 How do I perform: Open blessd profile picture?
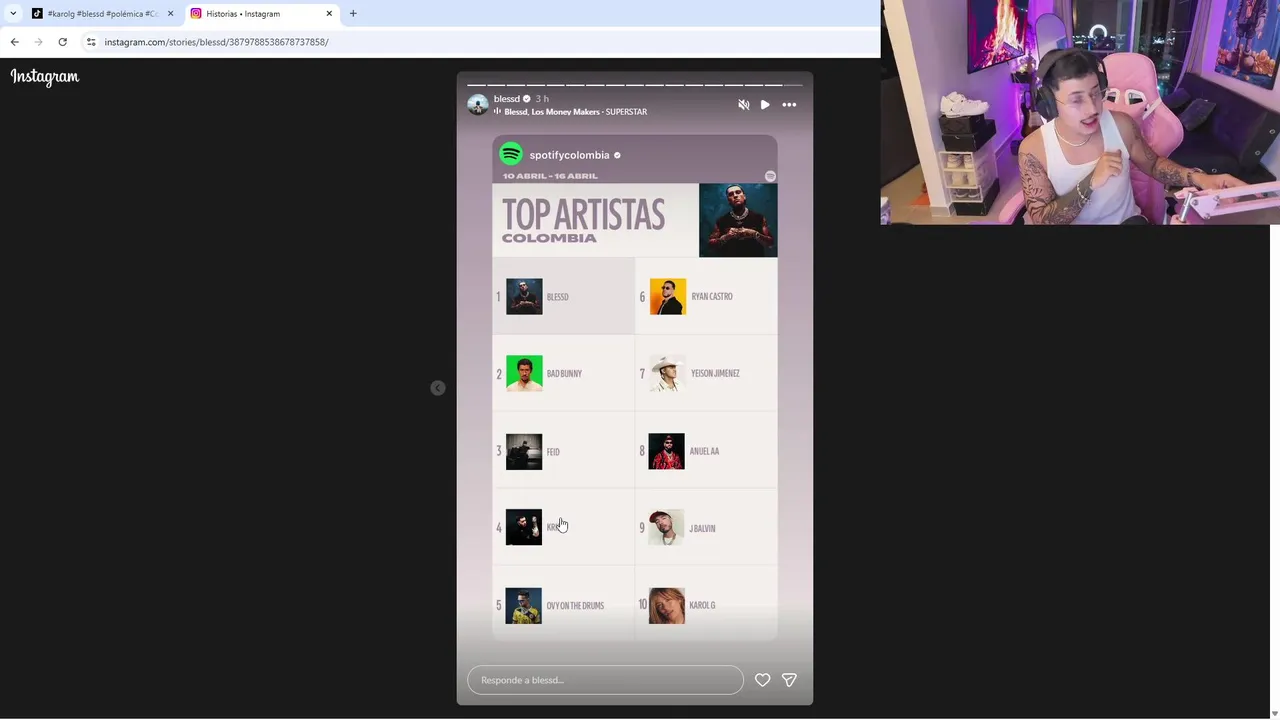pyautogui.click(x=478, y=104)
